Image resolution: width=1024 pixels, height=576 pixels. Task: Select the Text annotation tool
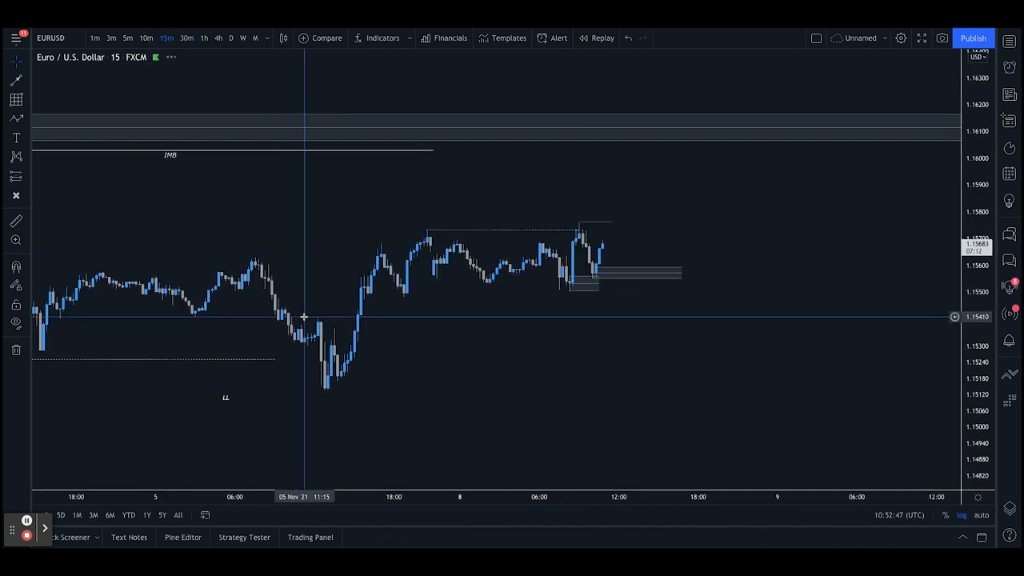tap(16, 138)
